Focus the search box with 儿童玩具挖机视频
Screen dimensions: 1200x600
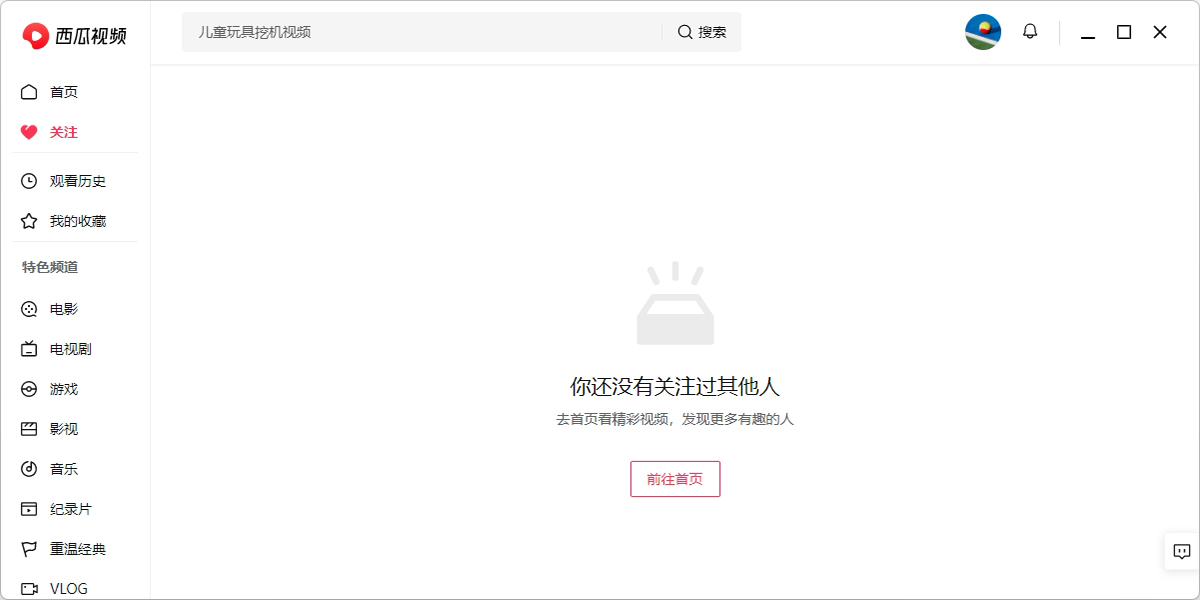point(421,32)
